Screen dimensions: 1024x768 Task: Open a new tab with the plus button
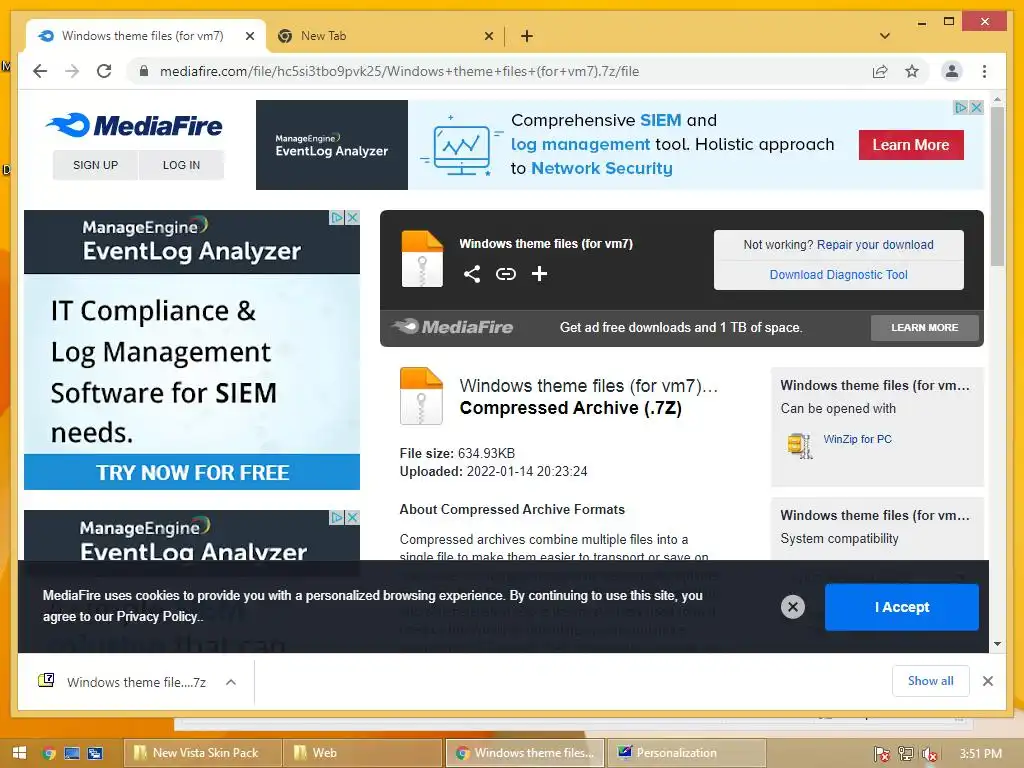[526, 36]
